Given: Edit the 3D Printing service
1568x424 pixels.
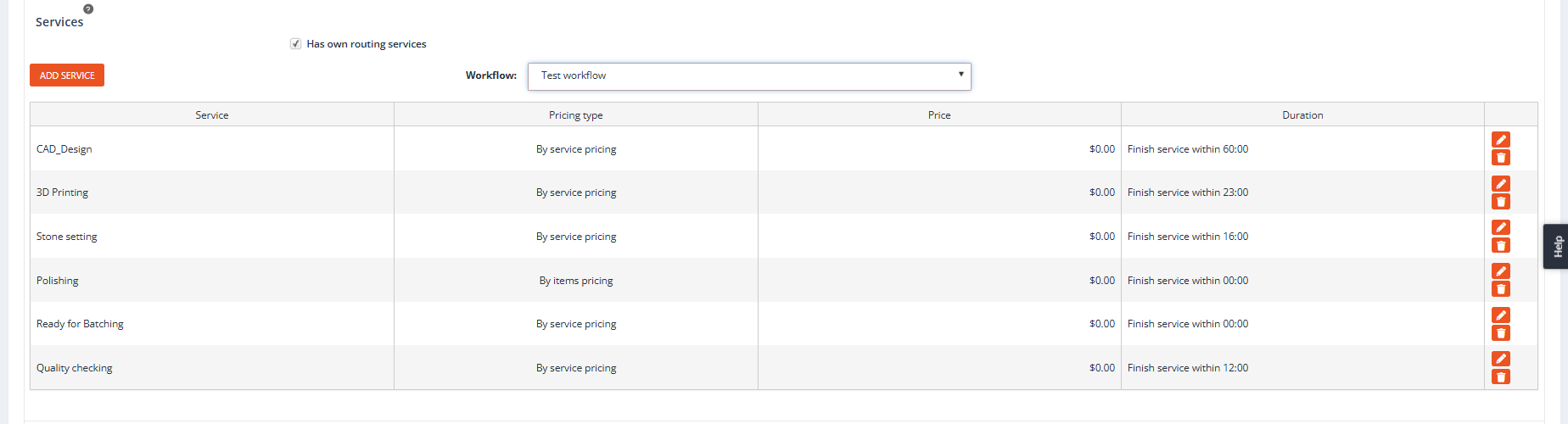Looking at the screenshot, I should [1500, 184].
